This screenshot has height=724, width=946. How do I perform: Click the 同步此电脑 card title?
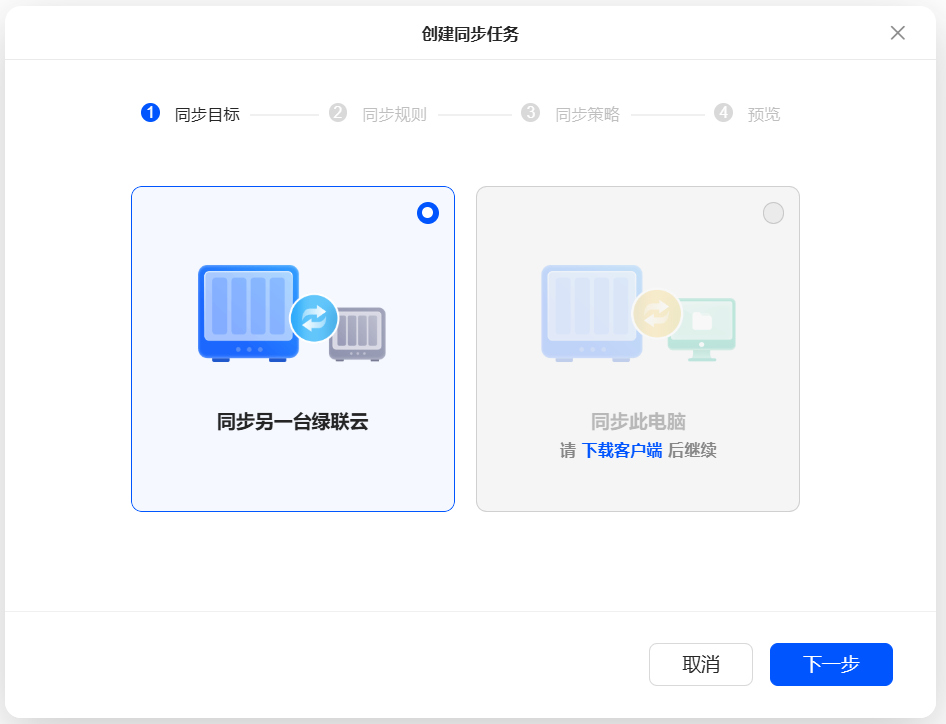638,422
